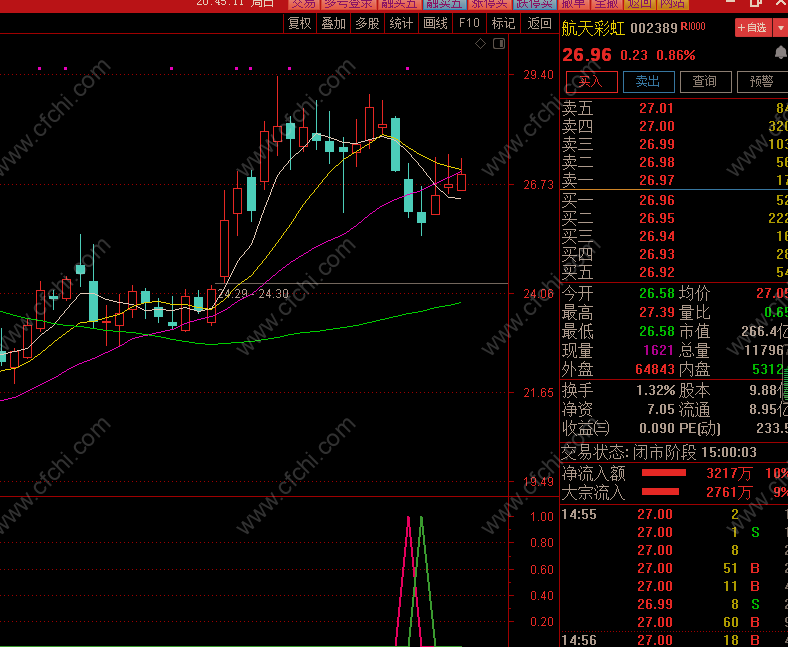Click the 换手 1.32% value
788x647 pixels.
(x=656, y=391)
